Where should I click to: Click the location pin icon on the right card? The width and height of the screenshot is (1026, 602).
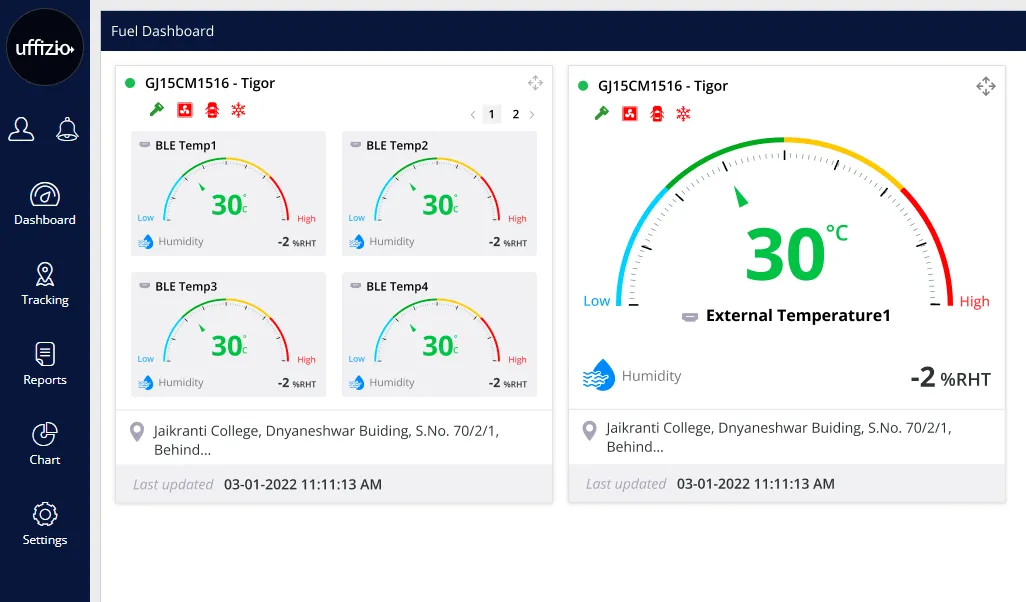pyautogui.click(x=589, y=431)
